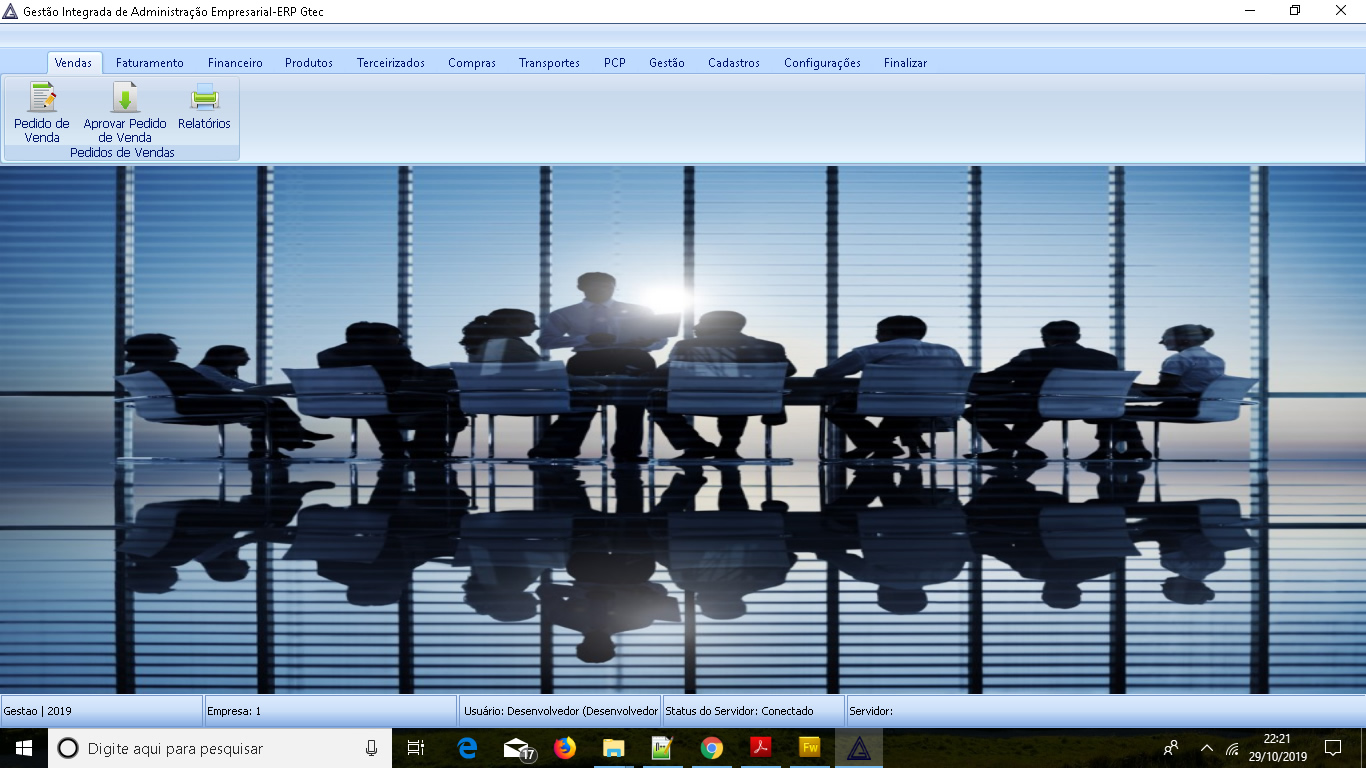Viewport: 1366px width, 768px height.
Task: Click the Adobe Fireworks taskbar icon
Action: pyautogui.click(x=810, y=748)
